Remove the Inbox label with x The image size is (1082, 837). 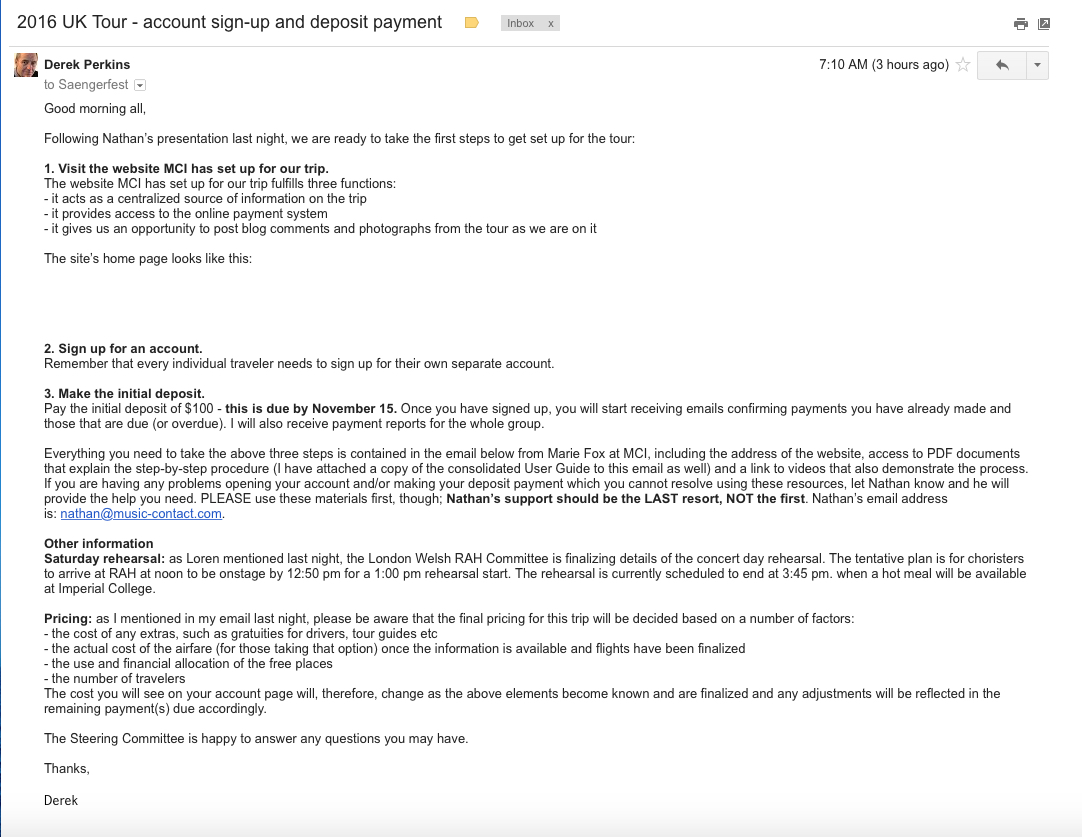point(550,23)
